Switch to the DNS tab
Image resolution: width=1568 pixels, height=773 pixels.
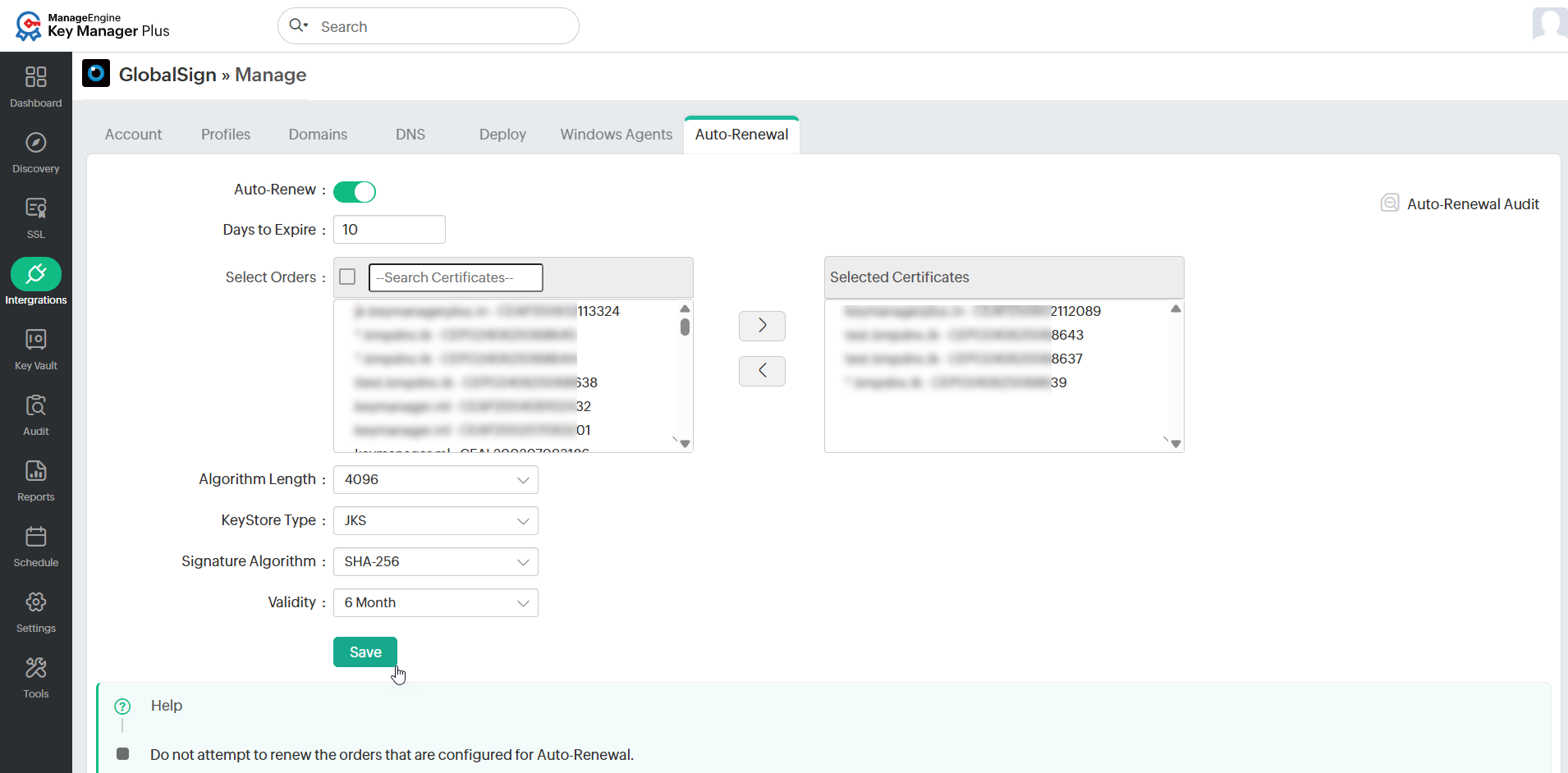[x=410, y=135]
